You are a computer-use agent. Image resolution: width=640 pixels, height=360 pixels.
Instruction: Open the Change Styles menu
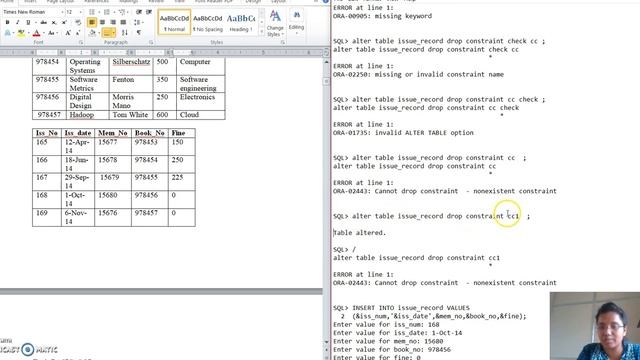click(x=275, y=24)
